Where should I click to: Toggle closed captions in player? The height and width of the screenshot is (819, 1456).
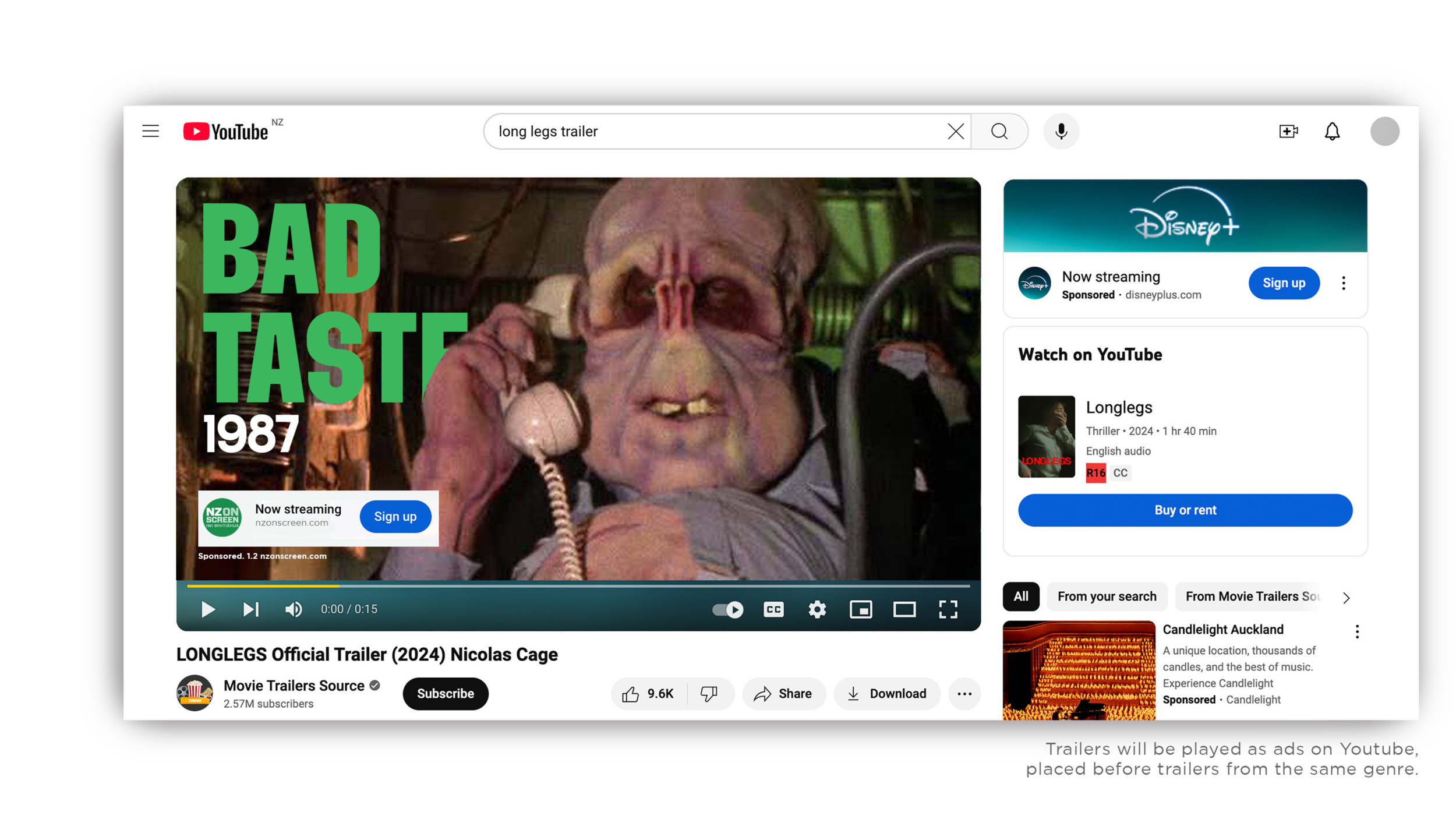click(773, 609)
